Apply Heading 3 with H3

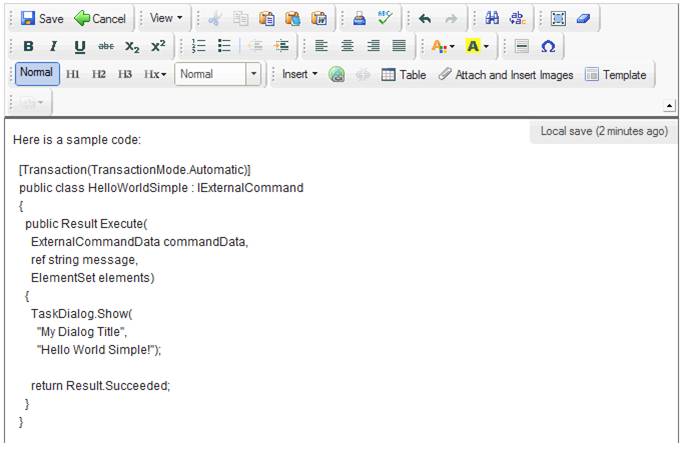click(125, 75)
